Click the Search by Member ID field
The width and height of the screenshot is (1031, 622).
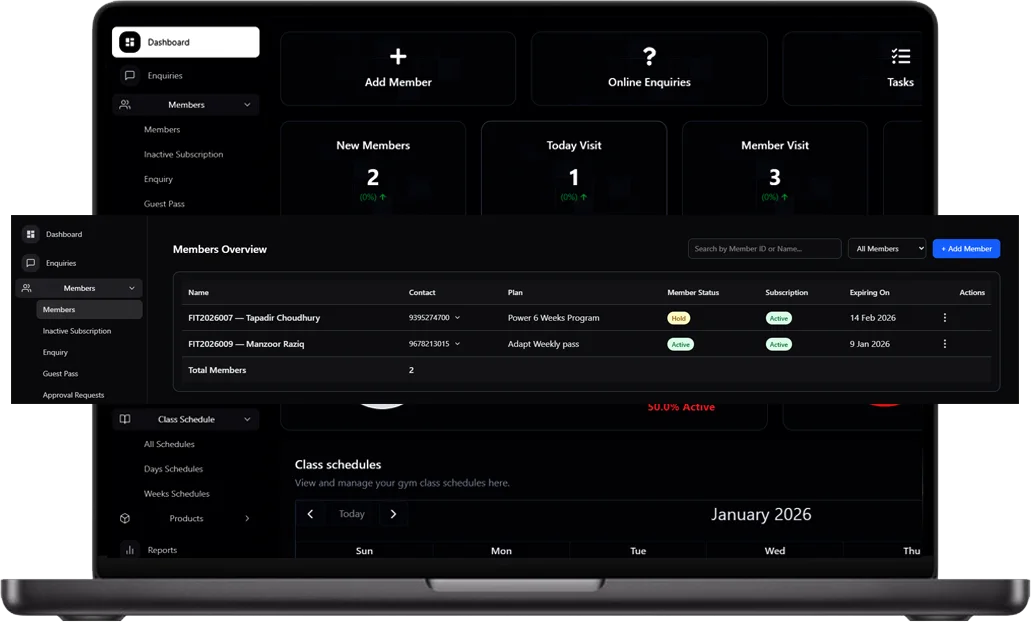click(x=764, y=249)
